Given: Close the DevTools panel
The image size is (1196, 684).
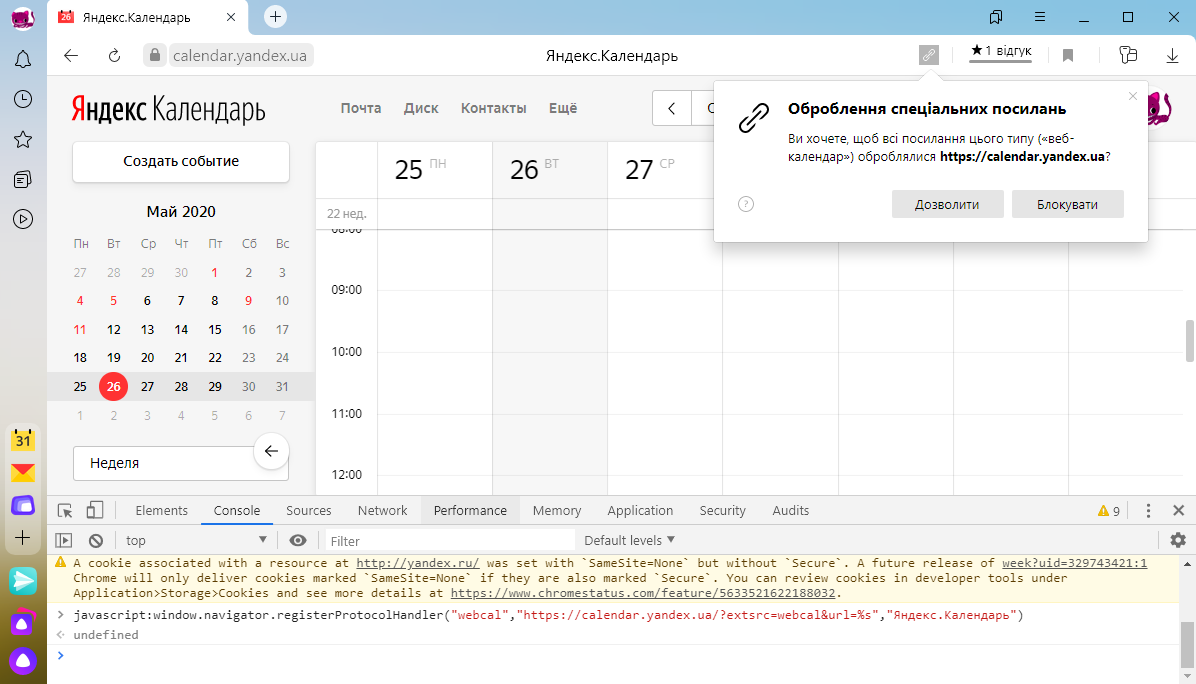Looking at the screenshot, I should point(1178,511).
